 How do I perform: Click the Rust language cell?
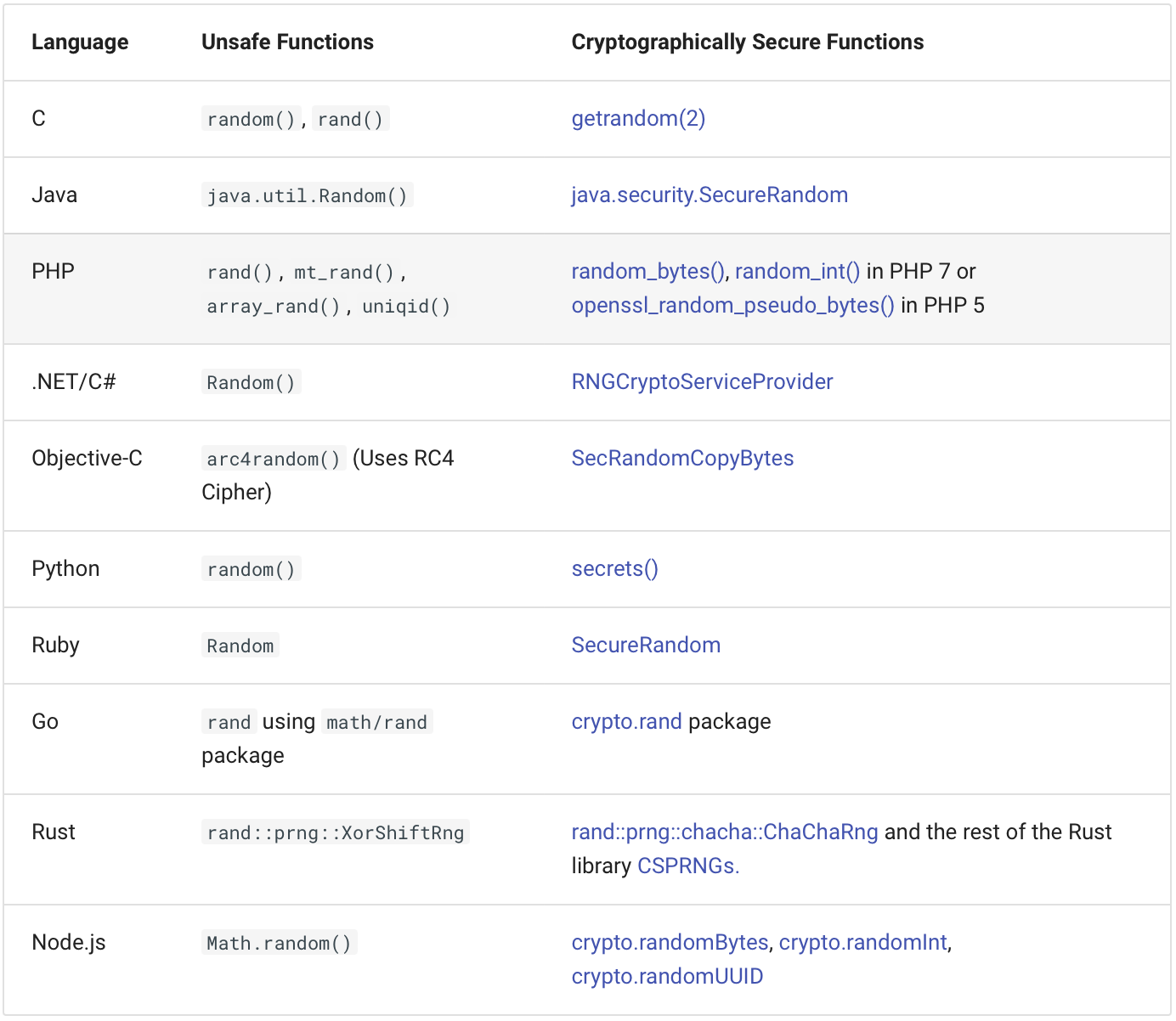[54, 832]
